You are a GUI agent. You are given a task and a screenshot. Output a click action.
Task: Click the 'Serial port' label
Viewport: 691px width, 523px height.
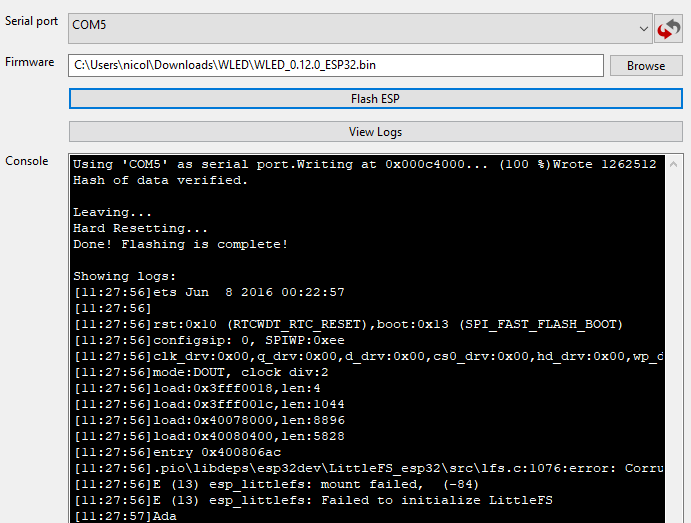tap(31, 21)
